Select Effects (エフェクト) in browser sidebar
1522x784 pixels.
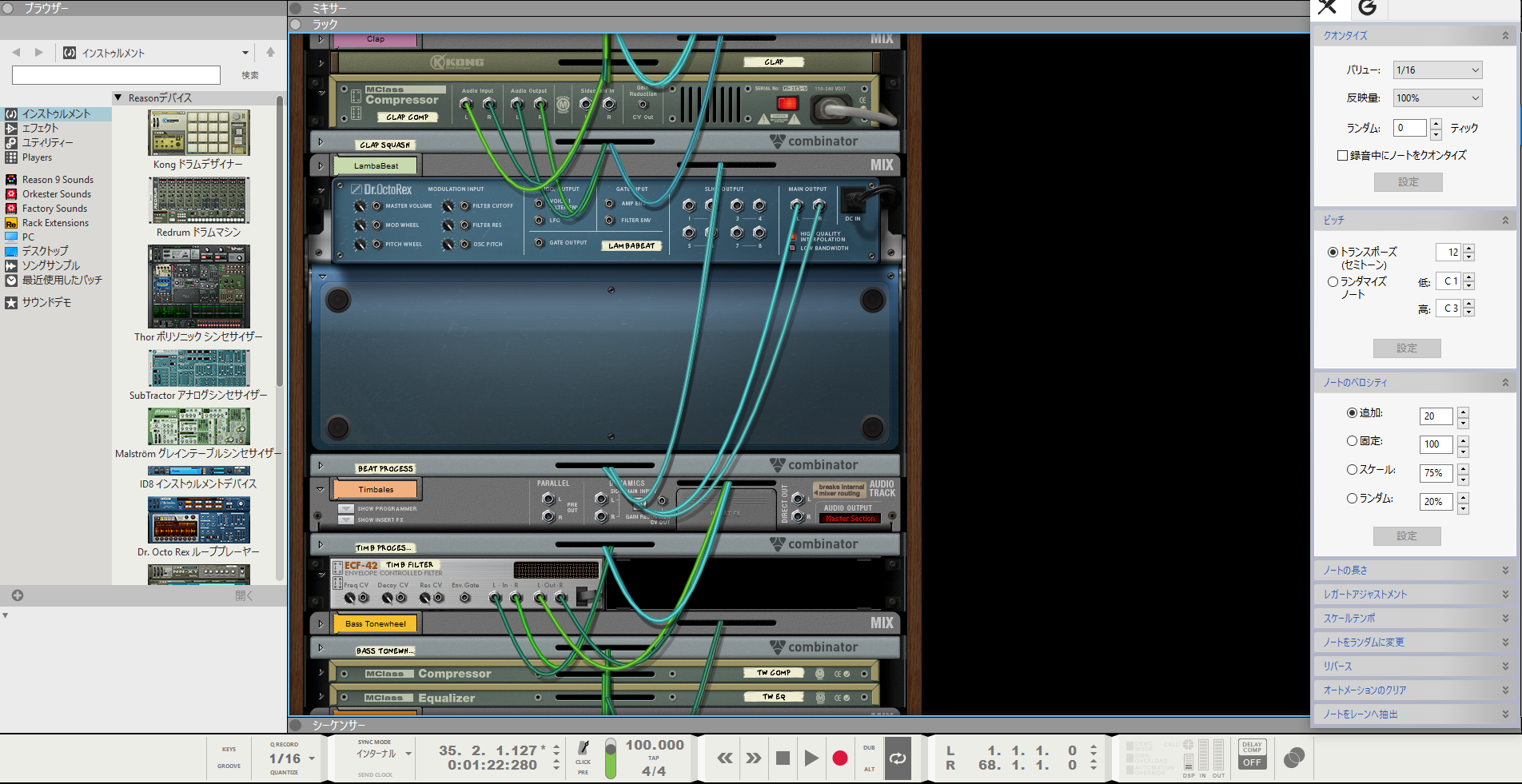(x=40, y=128)
